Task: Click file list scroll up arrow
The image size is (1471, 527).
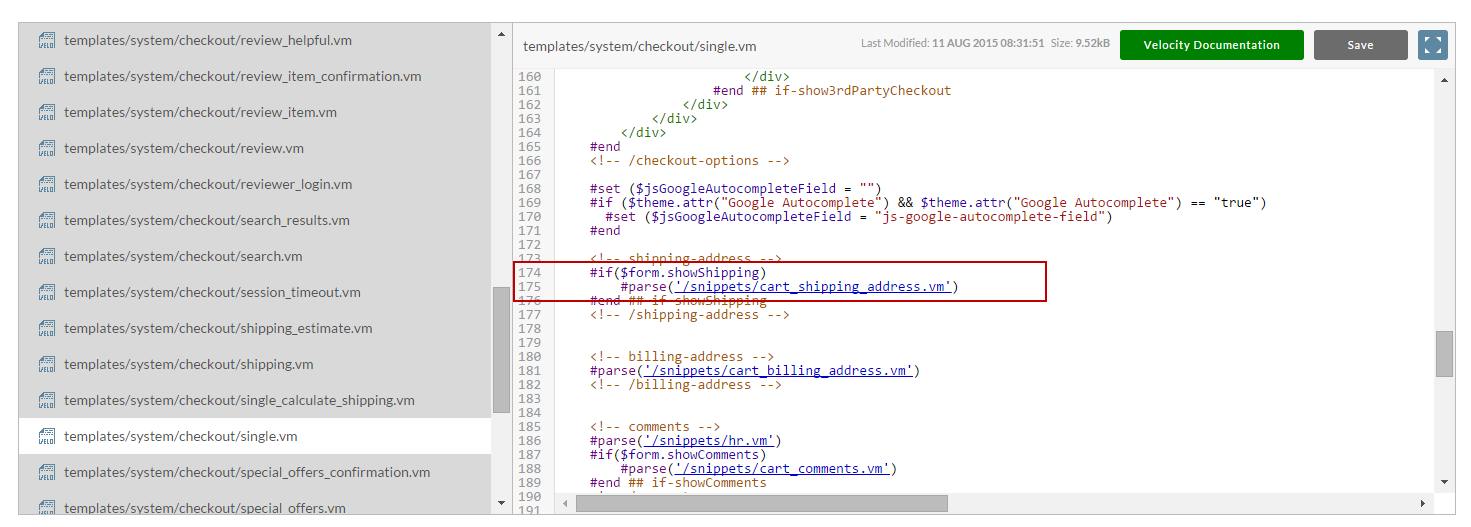Action: tap(501, 34)
